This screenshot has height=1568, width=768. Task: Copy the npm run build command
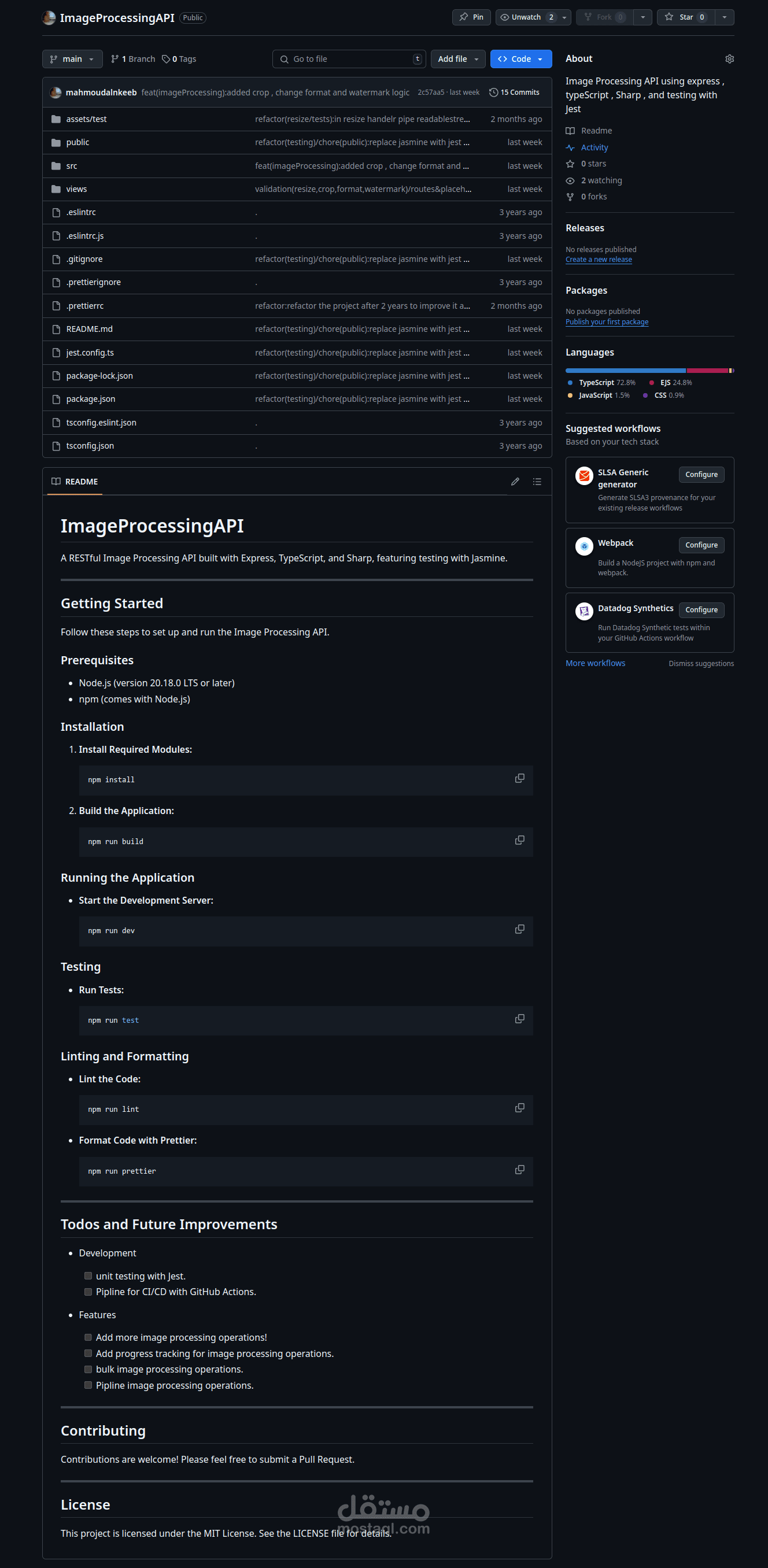pos(519,840)
